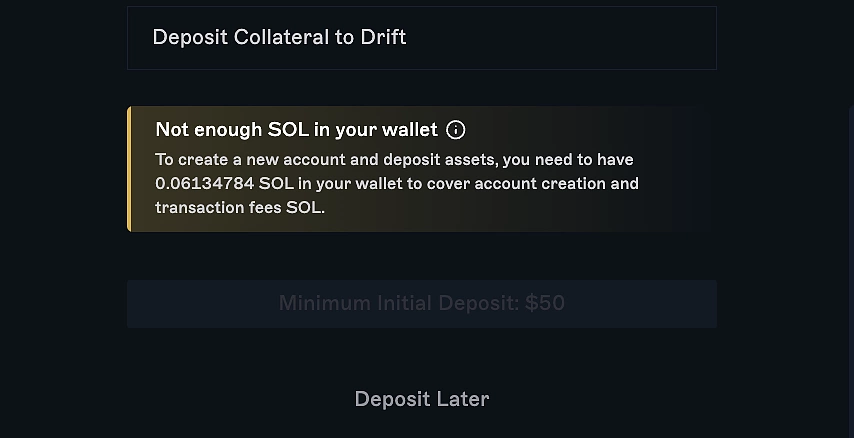Select the word Drift in the header
The image size is (854, 438).
[383, 37]
